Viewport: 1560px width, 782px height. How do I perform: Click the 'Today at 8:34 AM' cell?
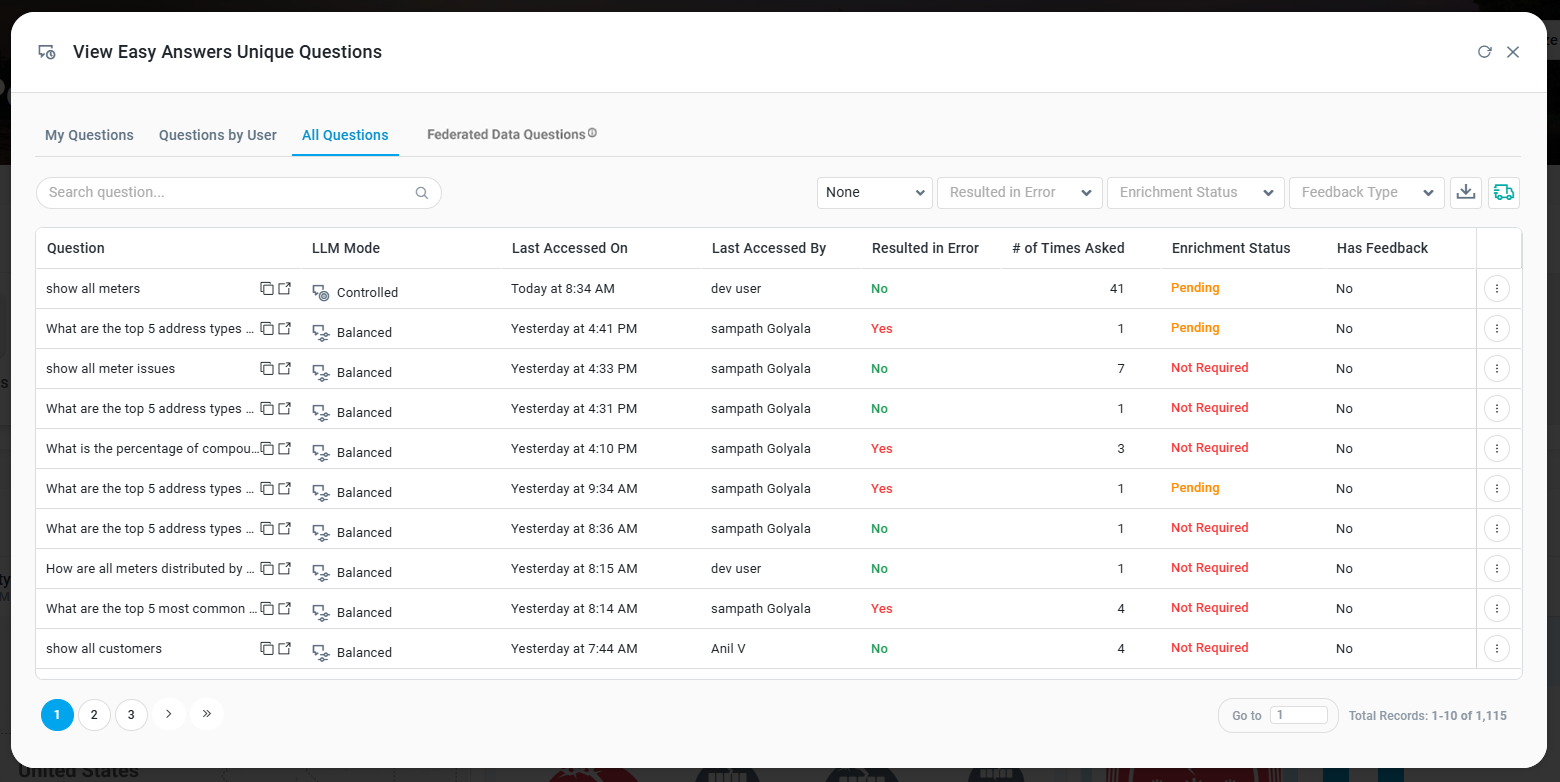[x=563, y=288]
